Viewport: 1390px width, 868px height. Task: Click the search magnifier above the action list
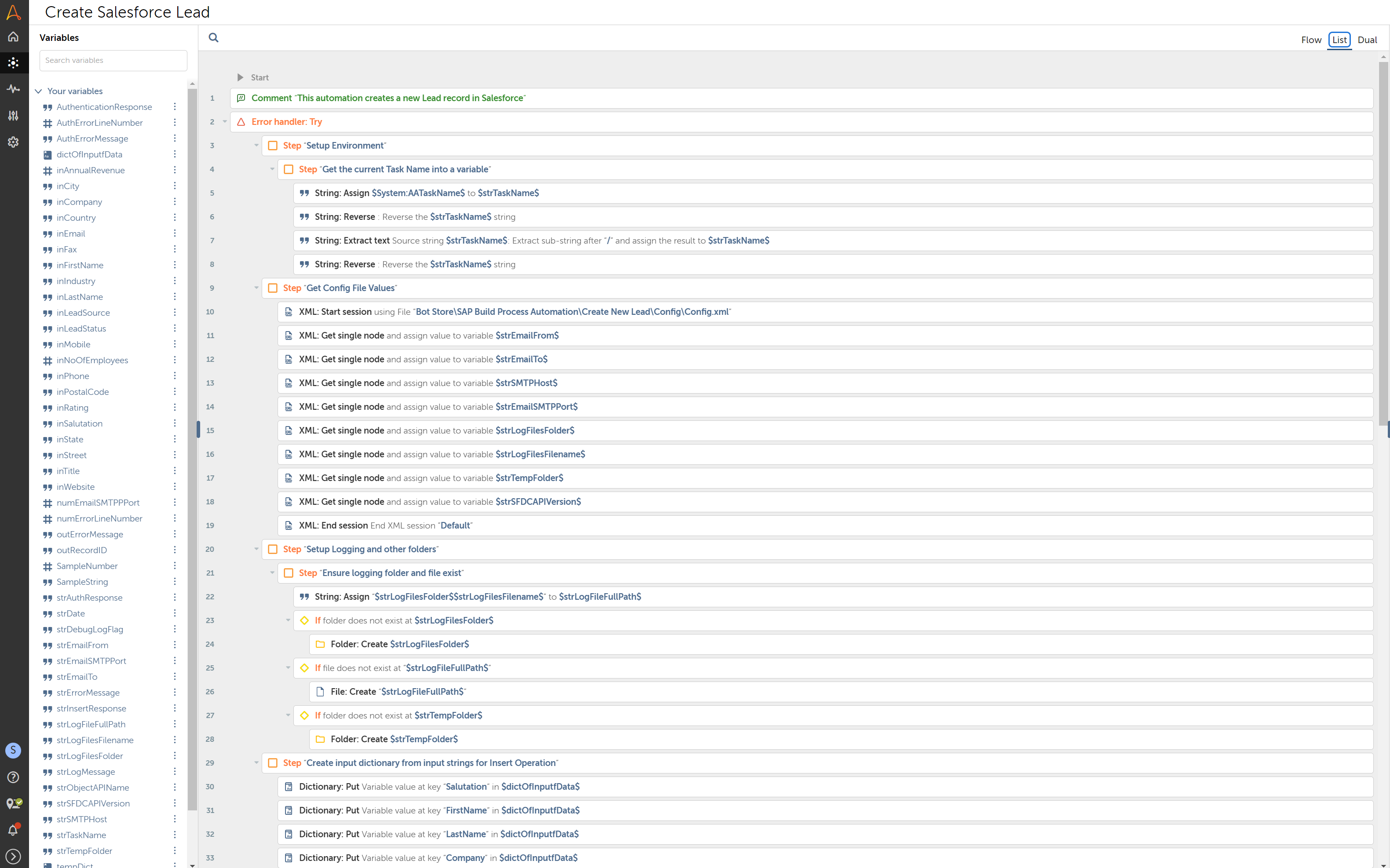point(214,38)
